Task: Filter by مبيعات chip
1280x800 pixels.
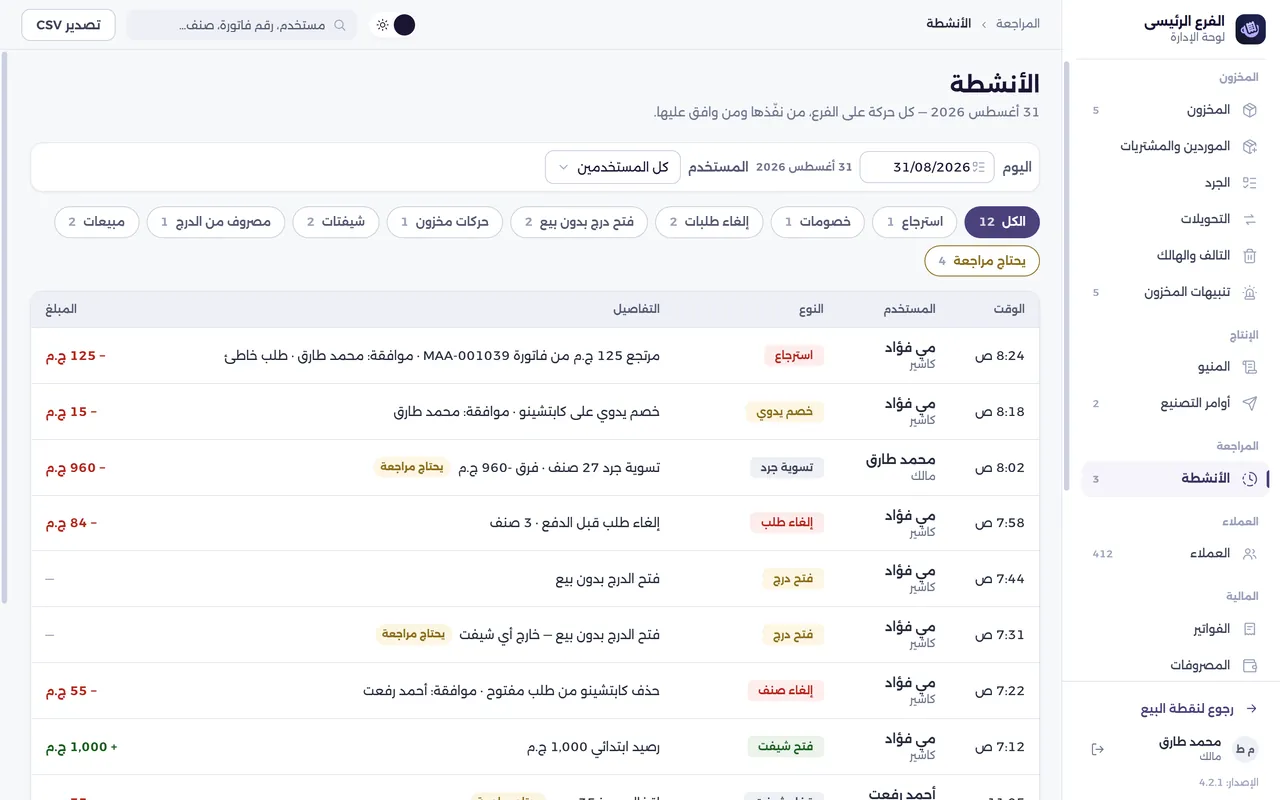Action: pos(97,222)
